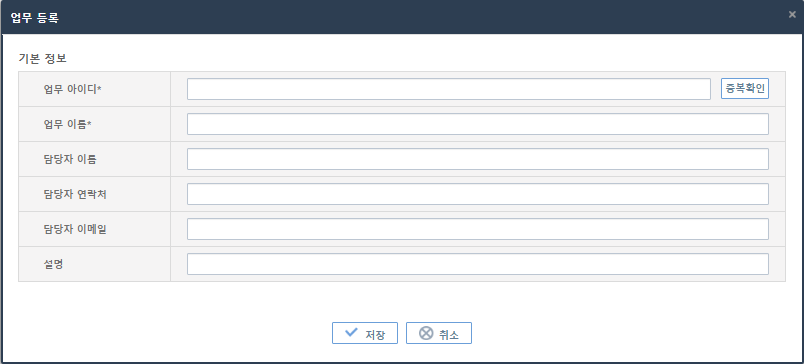Screen dimensions: 804x364
Task: Click the 업무 이름* label
Action: tap(68, 124)
